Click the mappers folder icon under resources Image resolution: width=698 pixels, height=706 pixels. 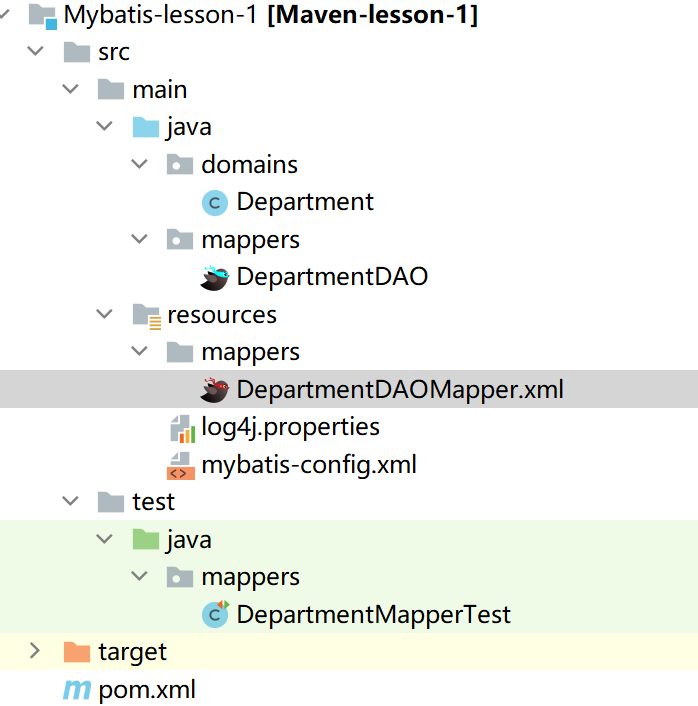click(180, 352)
